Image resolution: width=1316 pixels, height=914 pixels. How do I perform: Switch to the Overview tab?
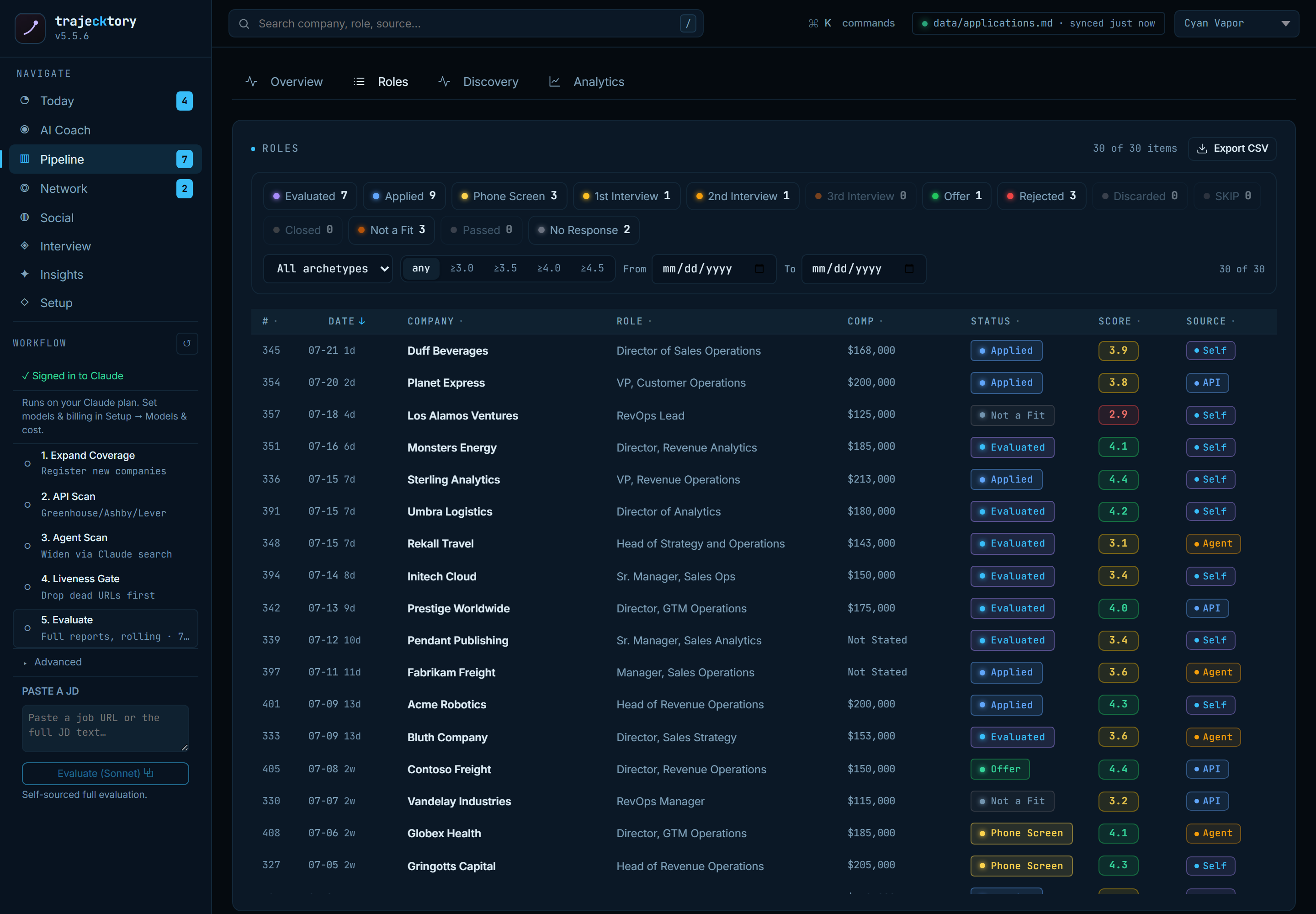285,81
